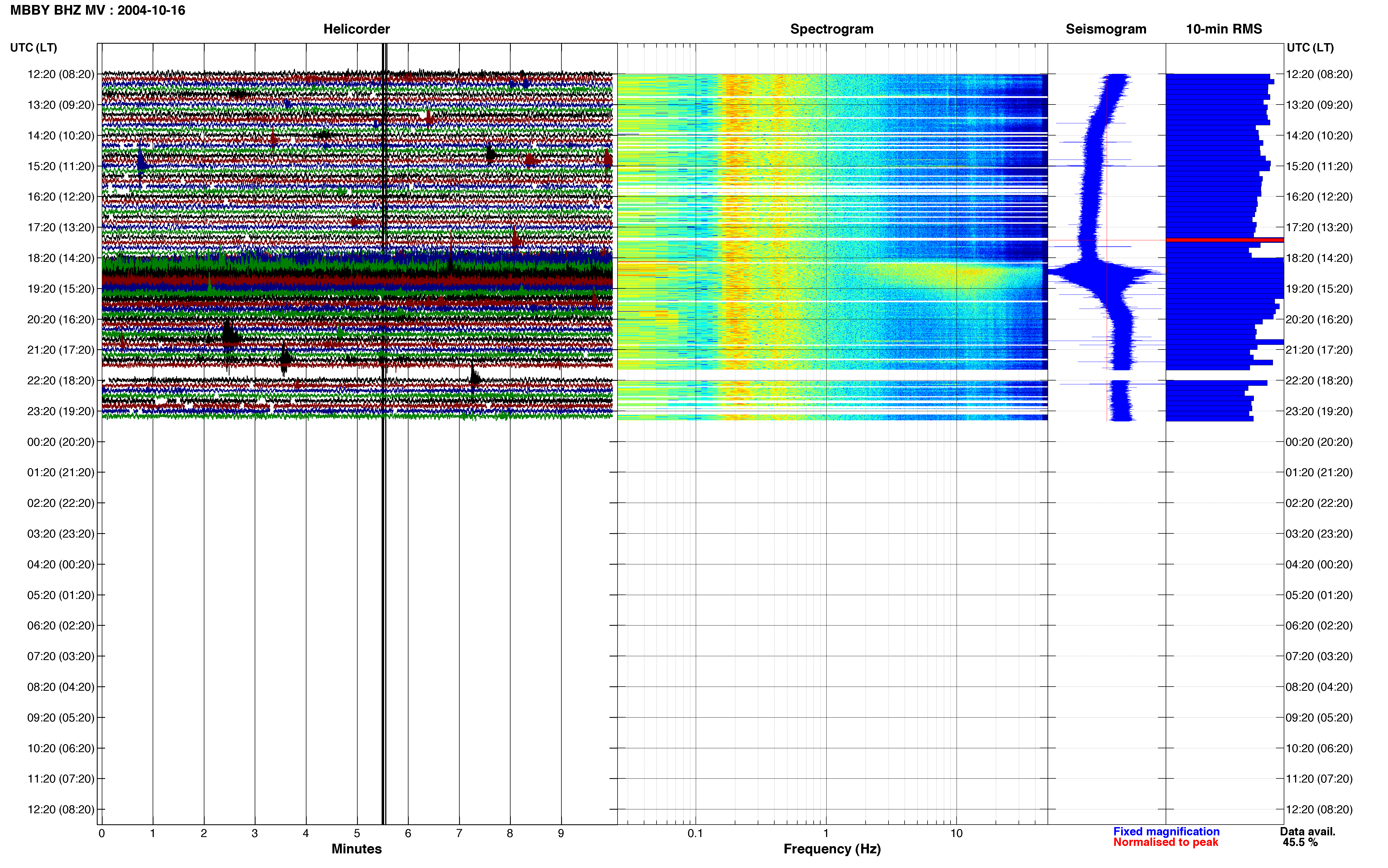This screenshot has height=868, width=1388.
Task: Click the '10' Hz frequency tick label
Action: [x=956, y=833]
